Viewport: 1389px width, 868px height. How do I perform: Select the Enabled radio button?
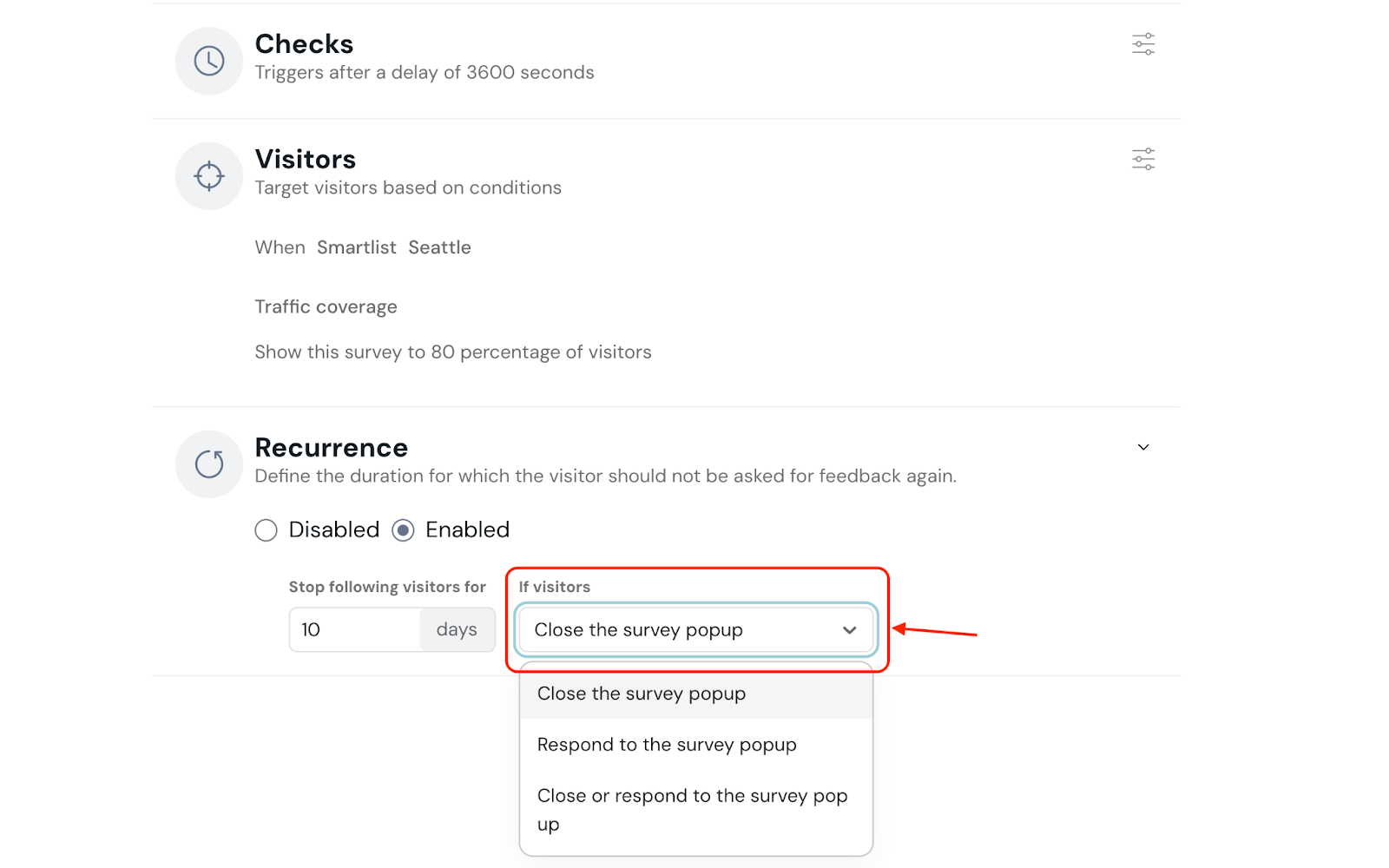[404, 530]
